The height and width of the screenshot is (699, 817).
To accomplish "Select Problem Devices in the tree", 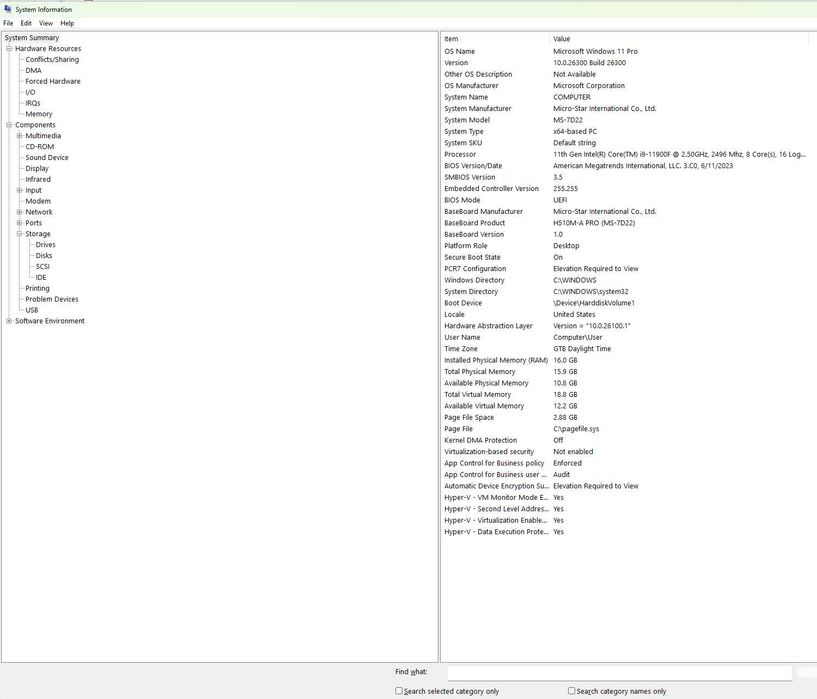I will [x=52, y=299].
